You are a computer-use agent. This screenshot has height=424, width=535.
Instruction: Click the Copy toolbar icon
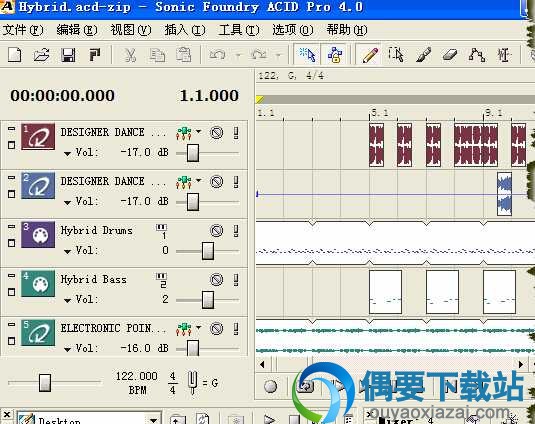pos(157,55)
